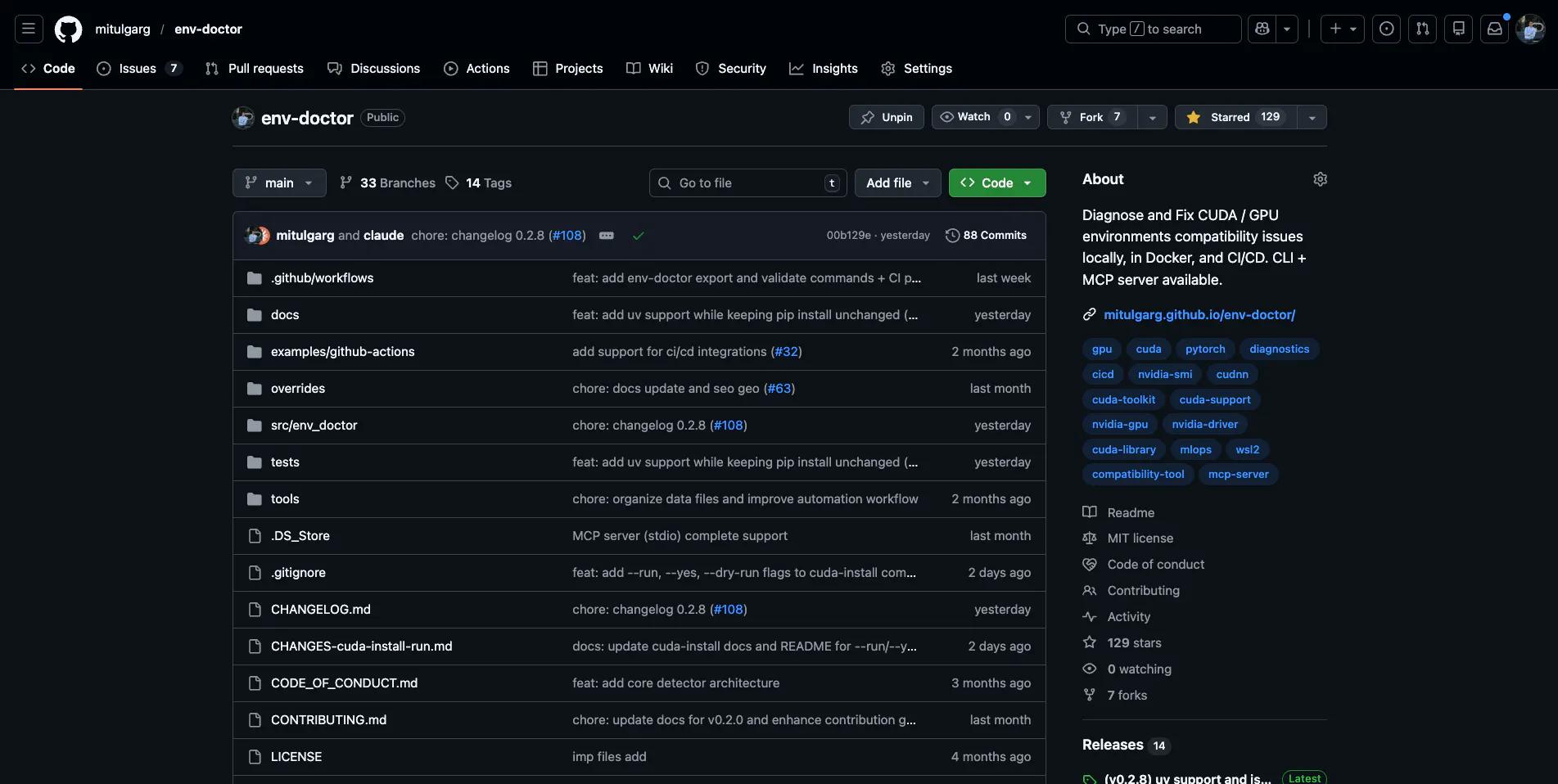Screen dimensions: 1558x784
Task: Toggle Watch for this repository
Action: pyautogui.click(x=975, y=117)
